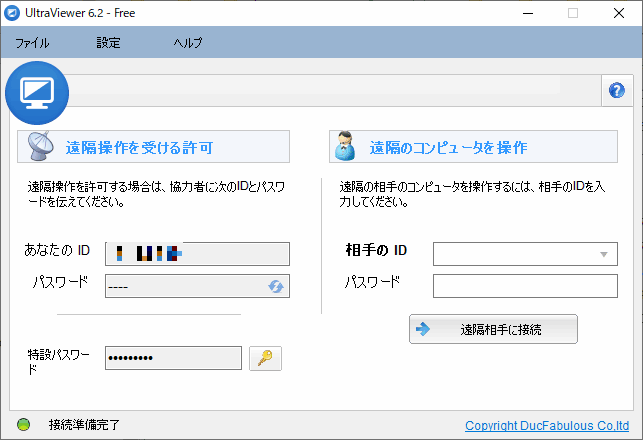Click the 遠隔相手に接続 button

click(x=493, y=329)
